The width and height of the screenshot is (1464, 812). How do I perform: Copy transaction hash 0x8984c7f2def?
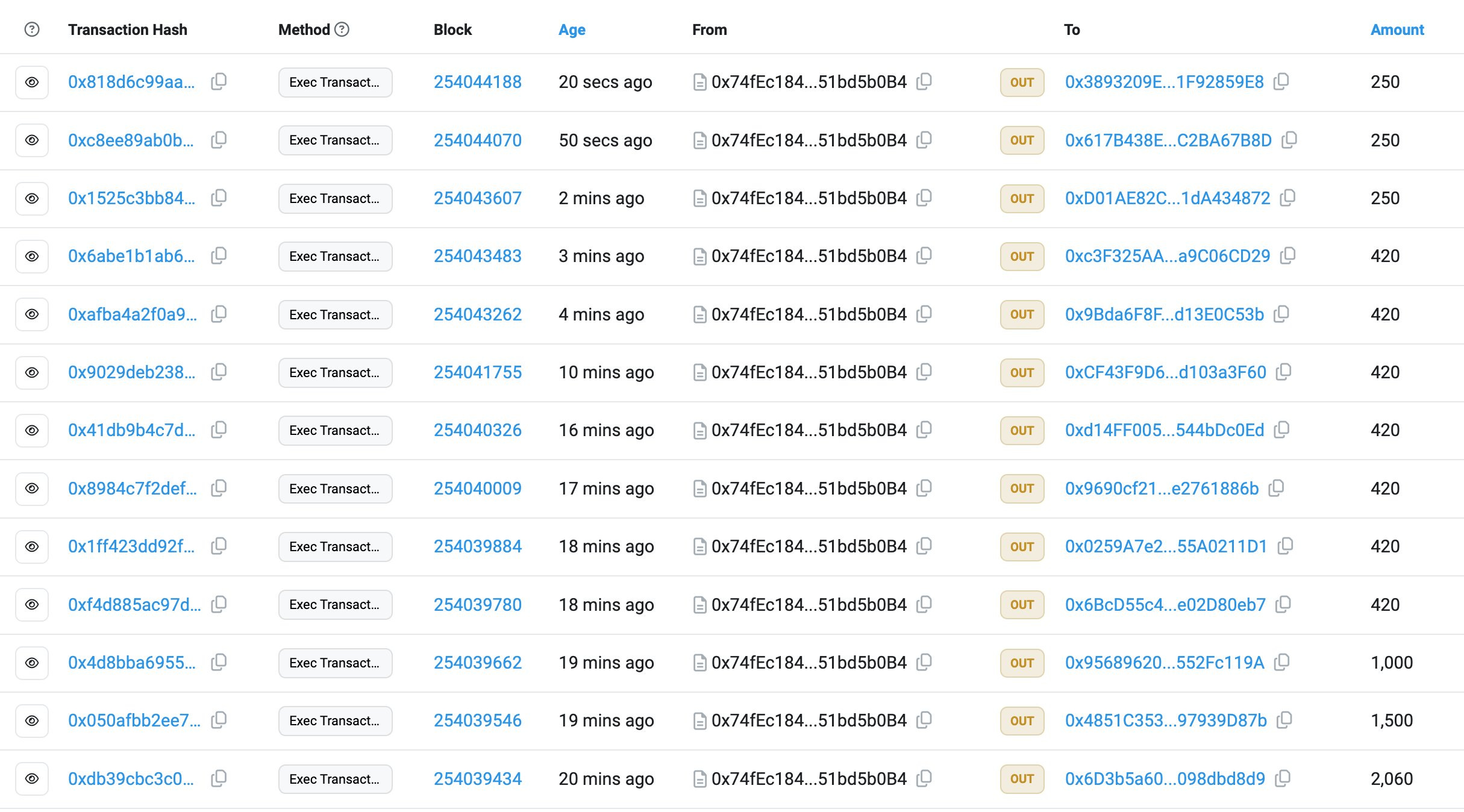tap(219, 489)
